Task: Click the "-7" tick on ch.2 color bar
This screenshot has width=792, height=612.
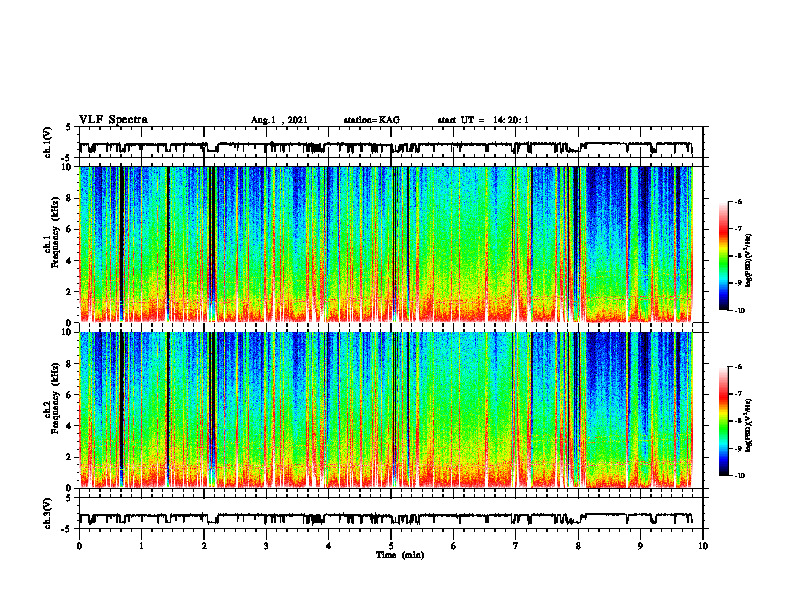Action: tap(738, 394)
